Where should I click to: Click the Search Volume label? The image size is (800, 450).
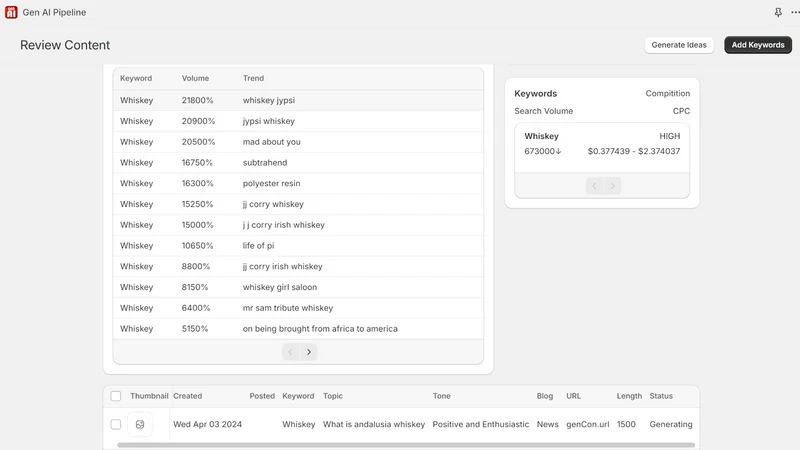click(543, 111)
